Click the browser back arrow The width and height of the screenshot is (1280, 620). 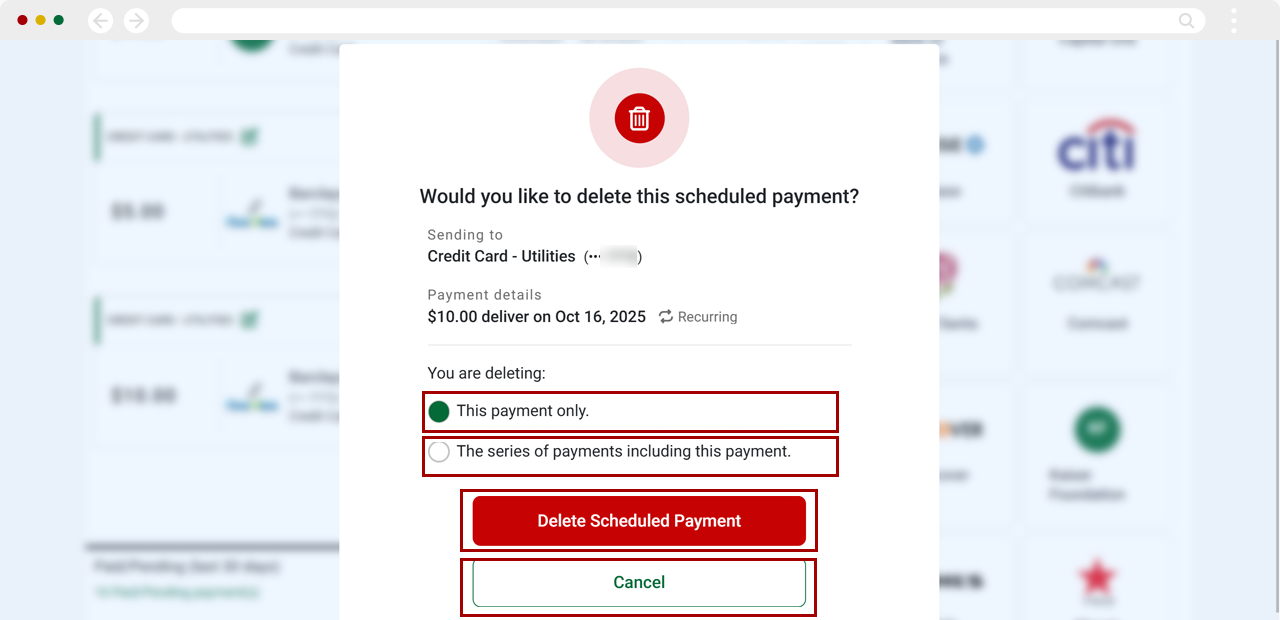100,20
